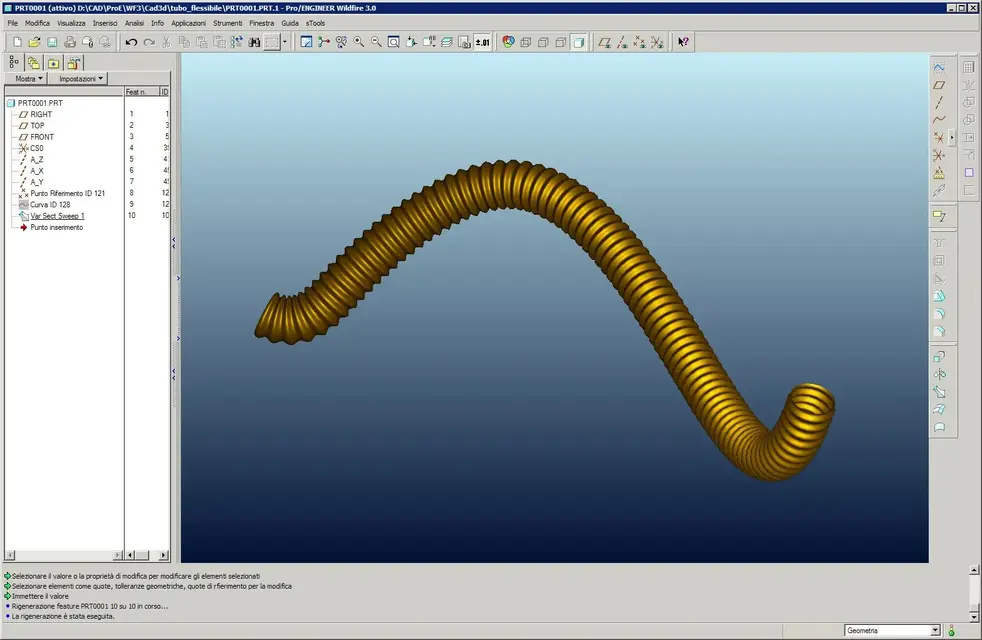Screen dimensions: 982x640
Task: Open an existing file with folder icon
Action: click(x=34, y=42)
